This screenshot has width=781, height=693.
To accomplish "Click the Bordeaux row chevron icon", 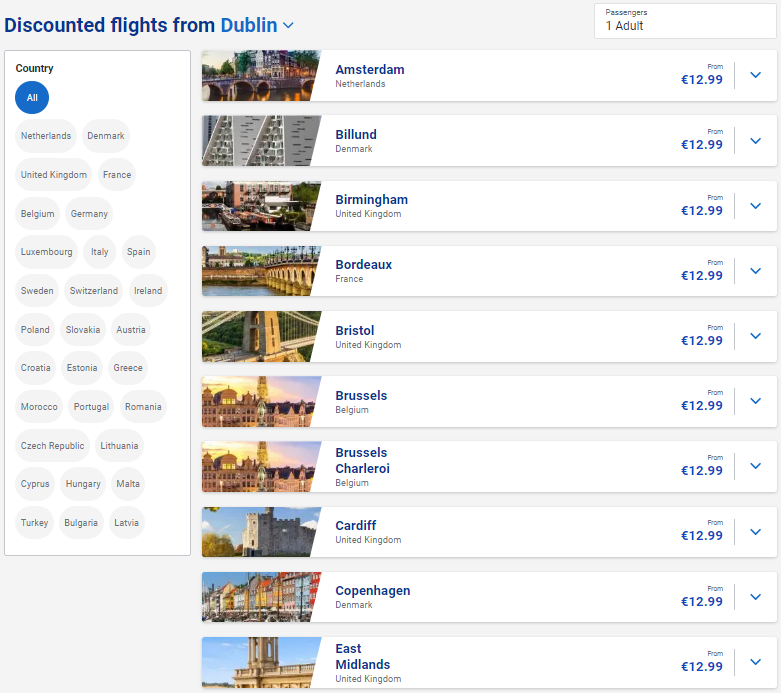I will (755, 271).
